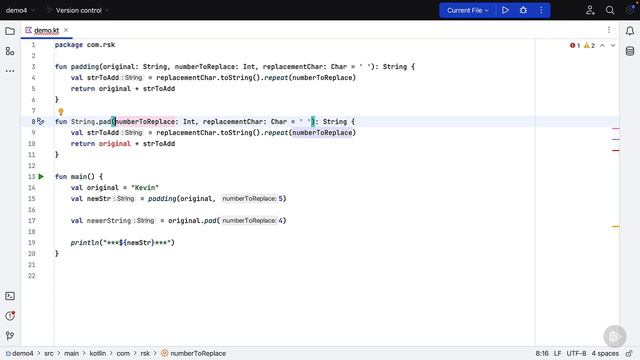
Task: Go to previous highlighted error arrow
Action: 602,45
